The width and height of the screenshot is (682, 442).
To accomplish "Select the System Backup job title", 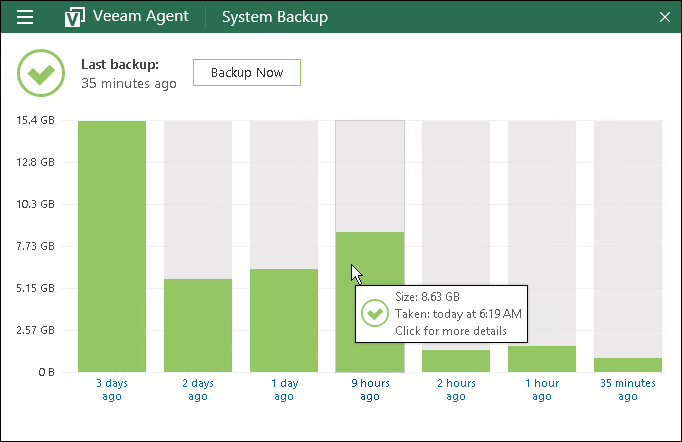I will (274, 17).
